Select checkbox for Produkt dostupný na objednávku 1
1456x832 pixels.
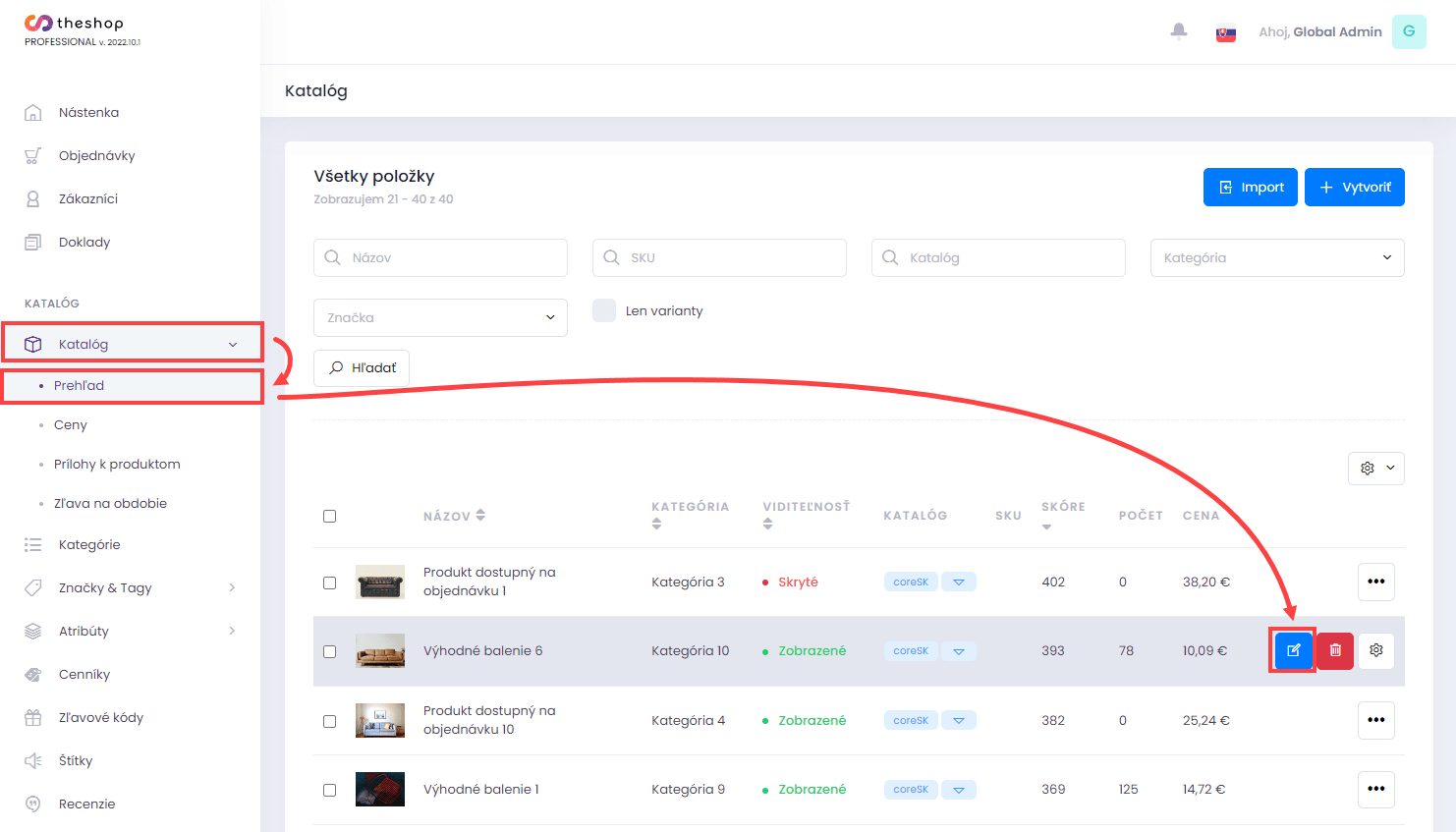point(330,582)
